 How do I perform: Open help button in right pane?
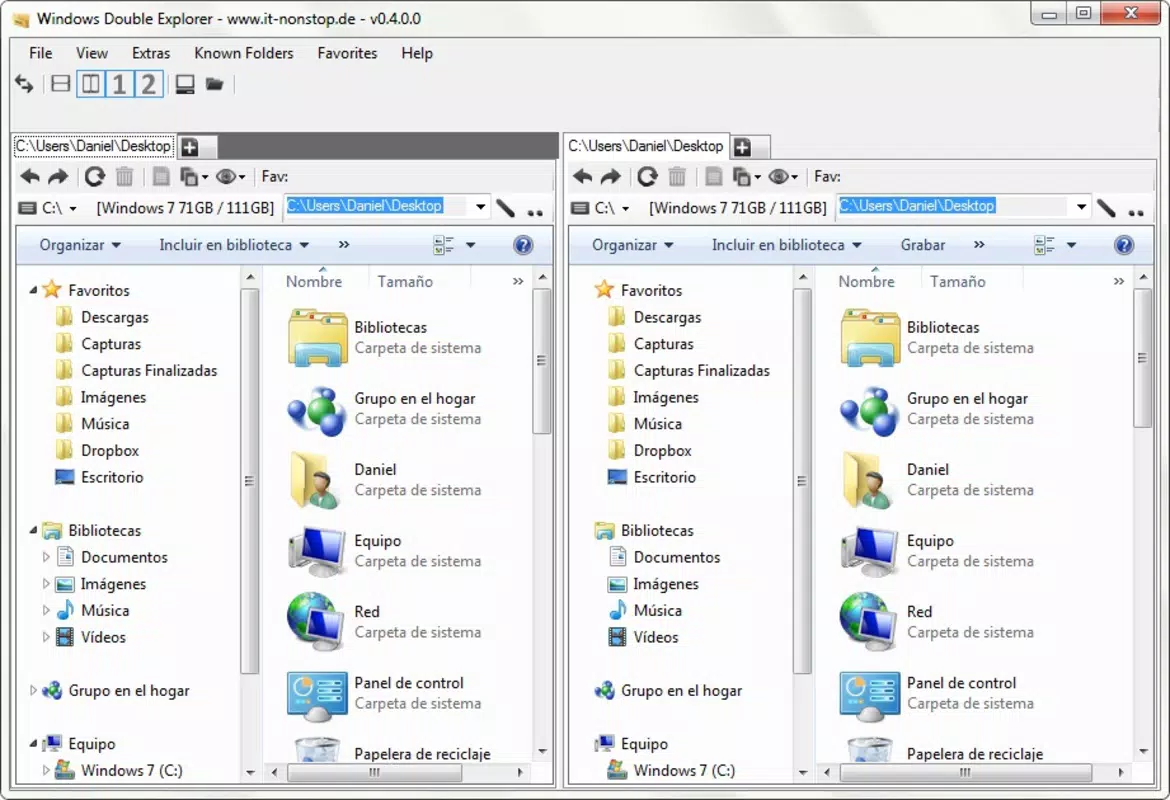1124,245
